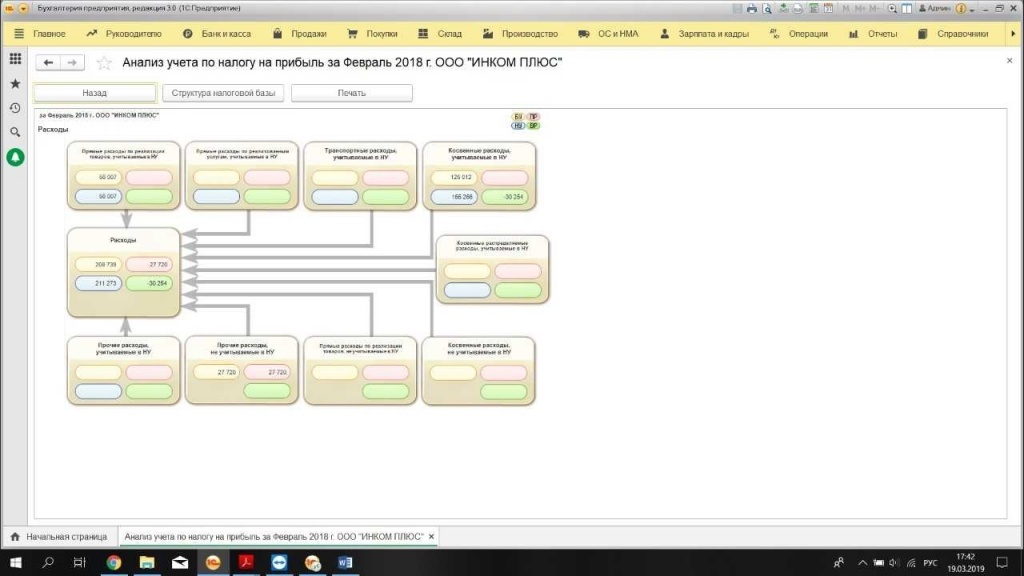
Task: Open Windows Start menu
Action: 16,562
